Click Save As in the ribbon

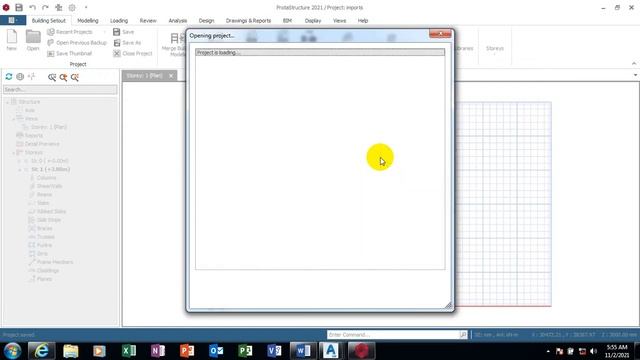[x=127, y=42]
